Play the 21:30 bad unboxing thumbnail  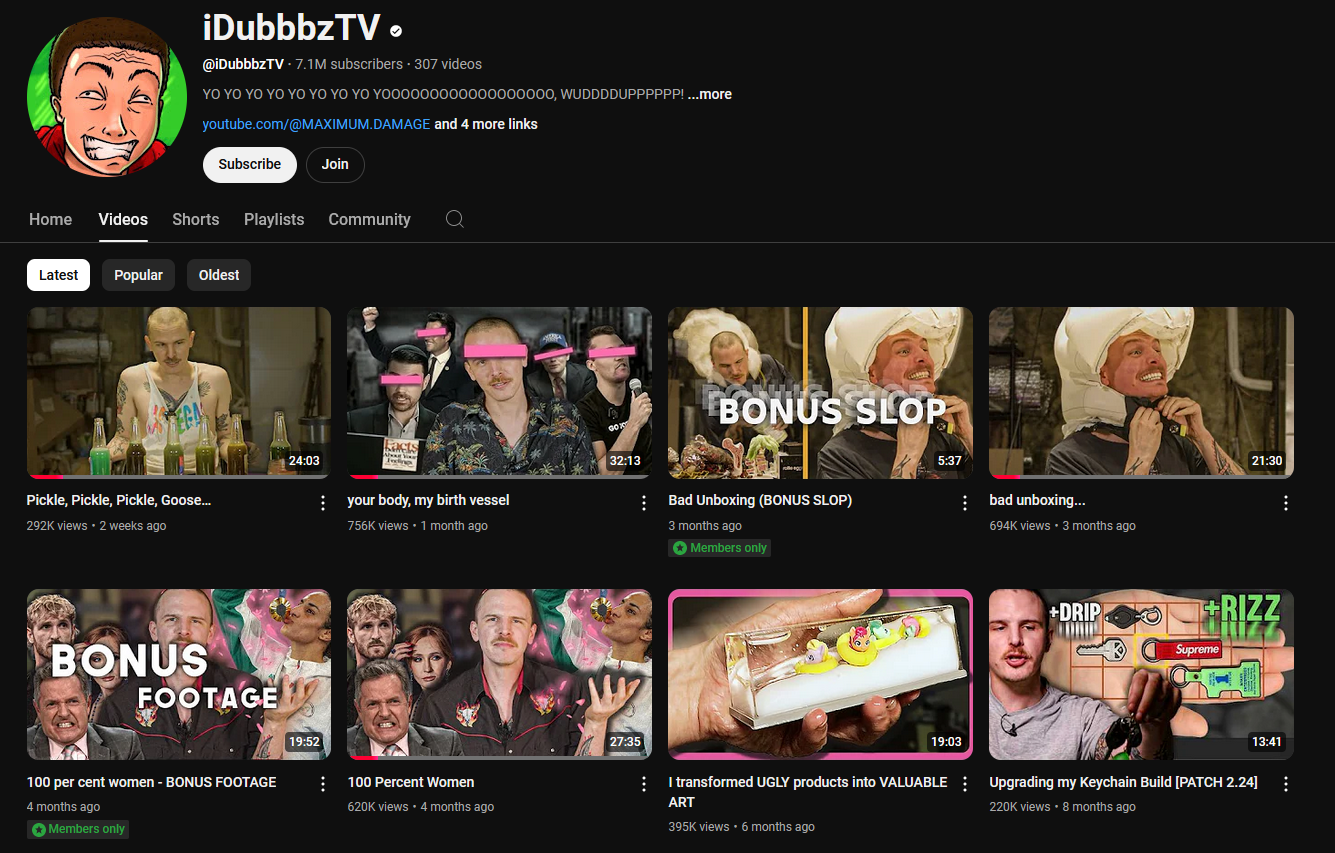pos(1142,392)
